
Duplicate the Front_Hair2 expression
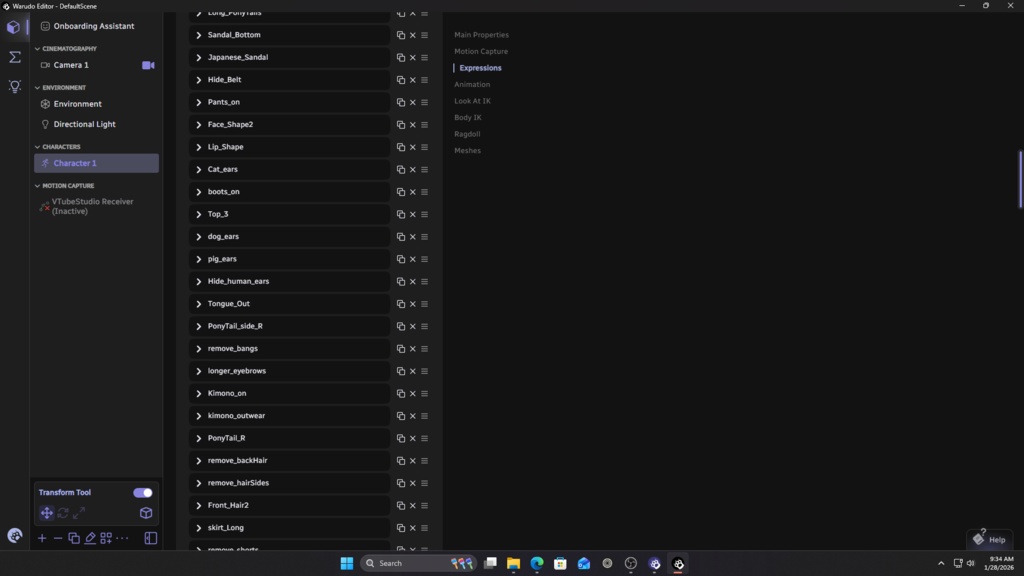(x=401, y=505)
